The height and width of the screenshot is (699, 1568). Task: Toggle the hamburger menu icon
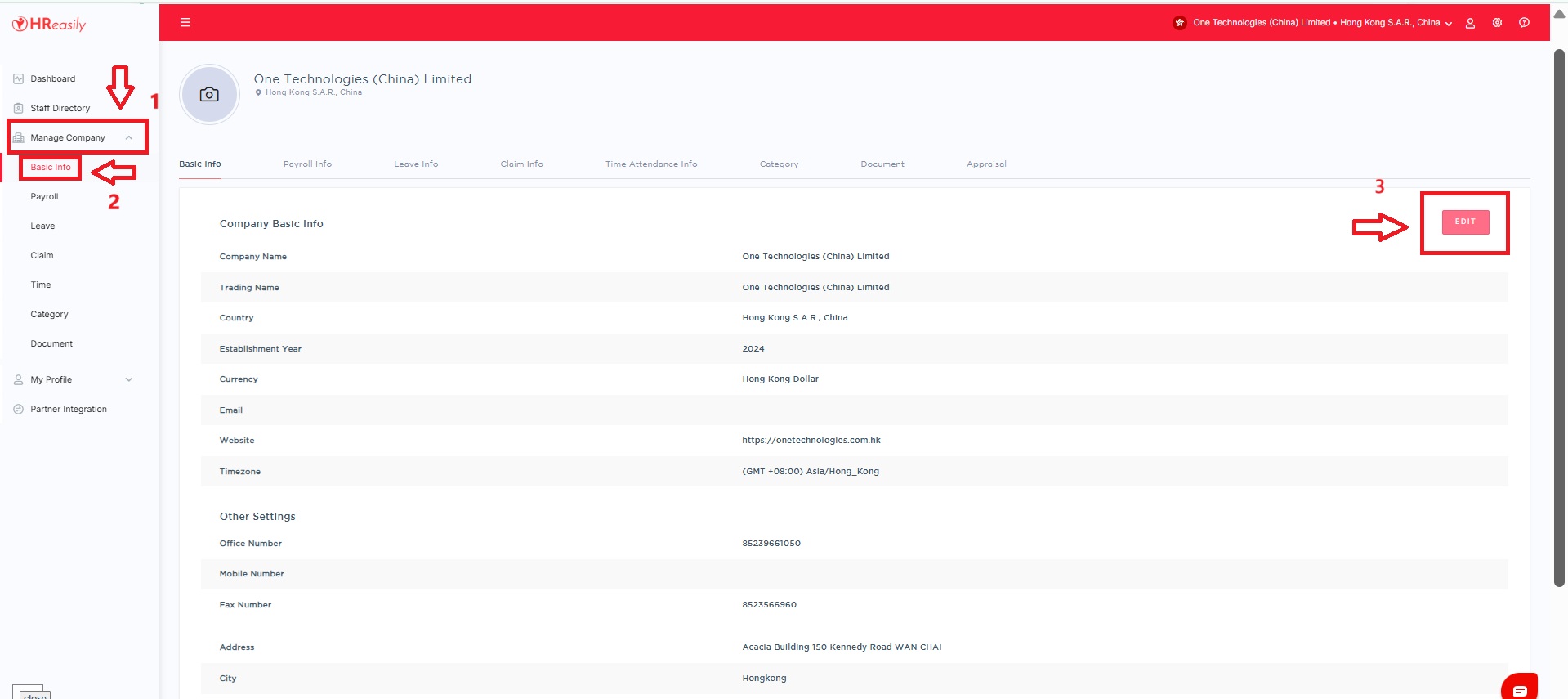coord(185,22)
